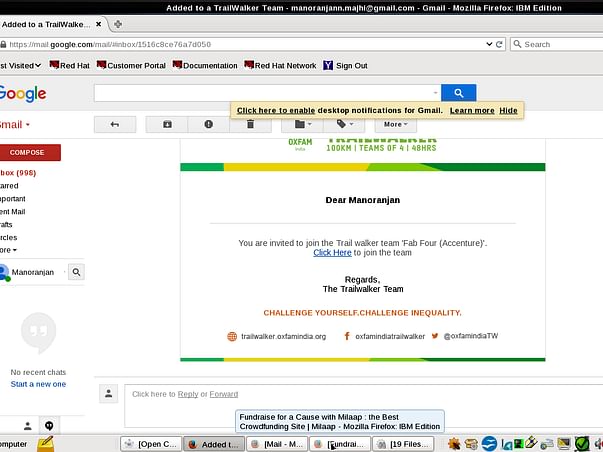Switch to the [Mail - M... taskbar window
The height and width of the screenshot is (452, 603).
click(277, 444)
